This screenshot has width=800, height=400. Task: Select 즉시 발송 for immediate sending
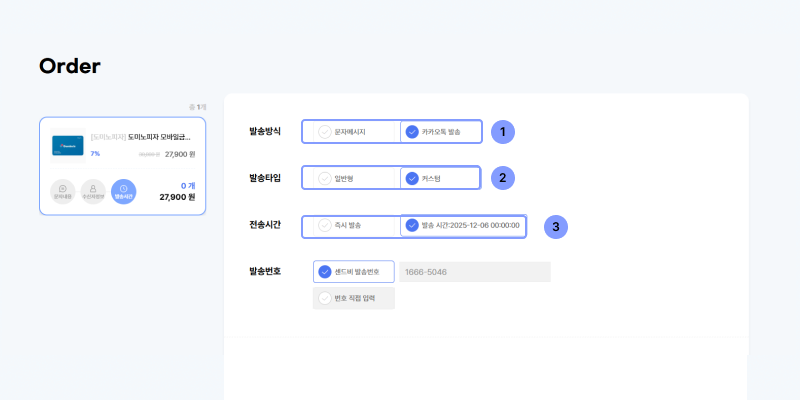[351, 225]
